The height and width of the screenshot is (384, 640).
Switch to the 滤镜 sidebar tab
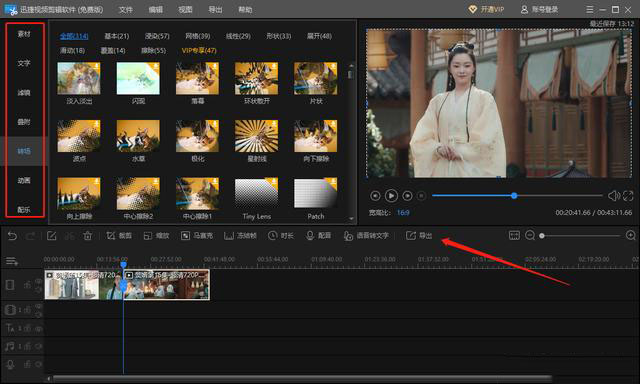[24, 93]
